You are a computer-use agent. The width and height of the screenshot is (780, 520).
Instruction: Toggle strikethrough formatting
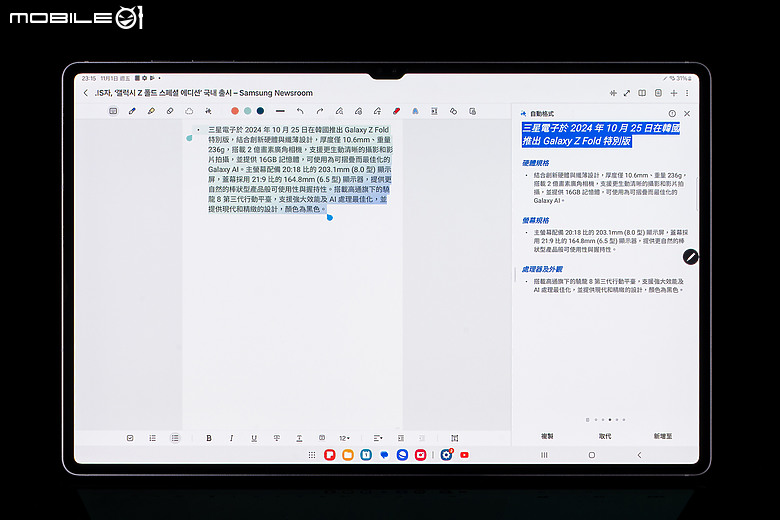pos(277,438)
